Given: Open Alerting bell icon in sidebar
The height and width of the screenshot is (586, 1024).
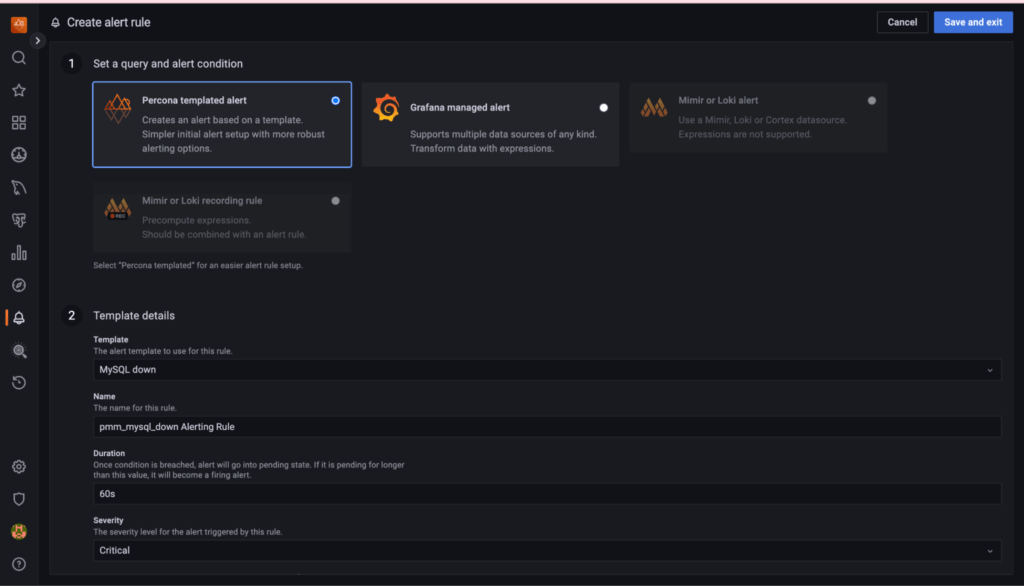Looking at the screenshot, I should [x=19, y=318].
